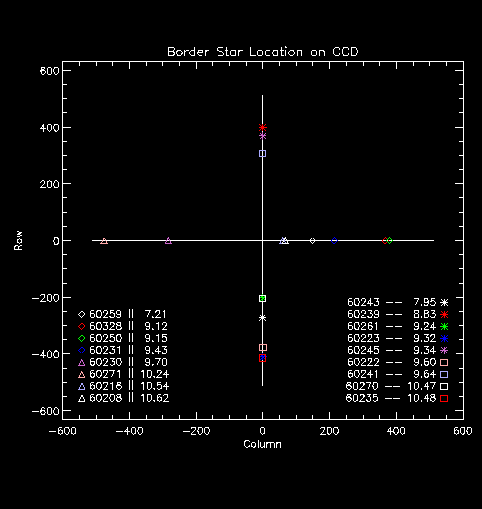Screen dimensions: 482x509
Task: Click the '400' tick label on the Column axis
Action: [396, 431]
